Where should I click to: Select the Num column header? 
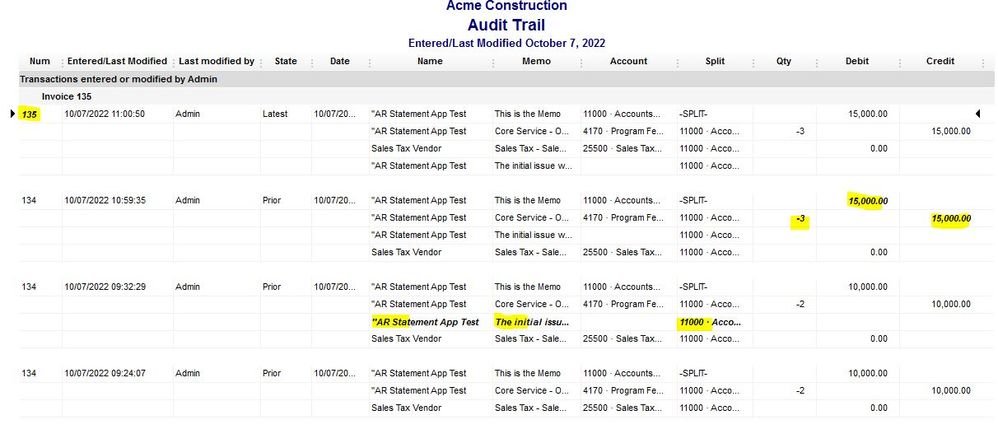[39, 61]
